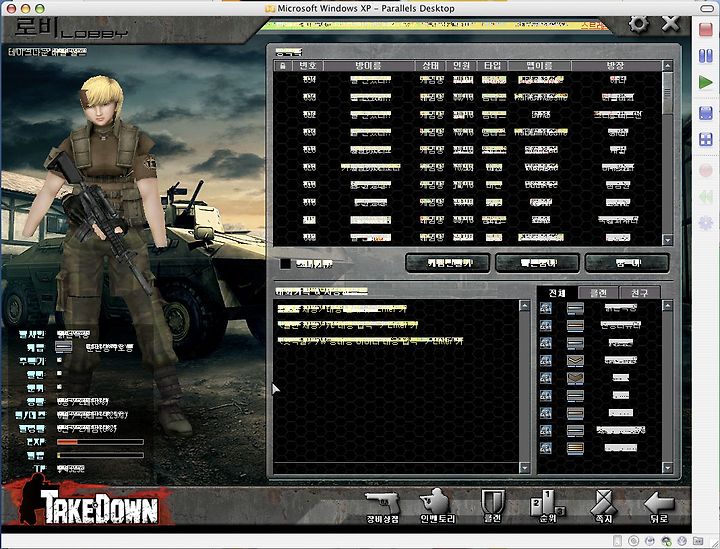Viewport: 720px width, 549px height.
Task: Click Parallels full screen icon in sidebar
Action: 706,113
